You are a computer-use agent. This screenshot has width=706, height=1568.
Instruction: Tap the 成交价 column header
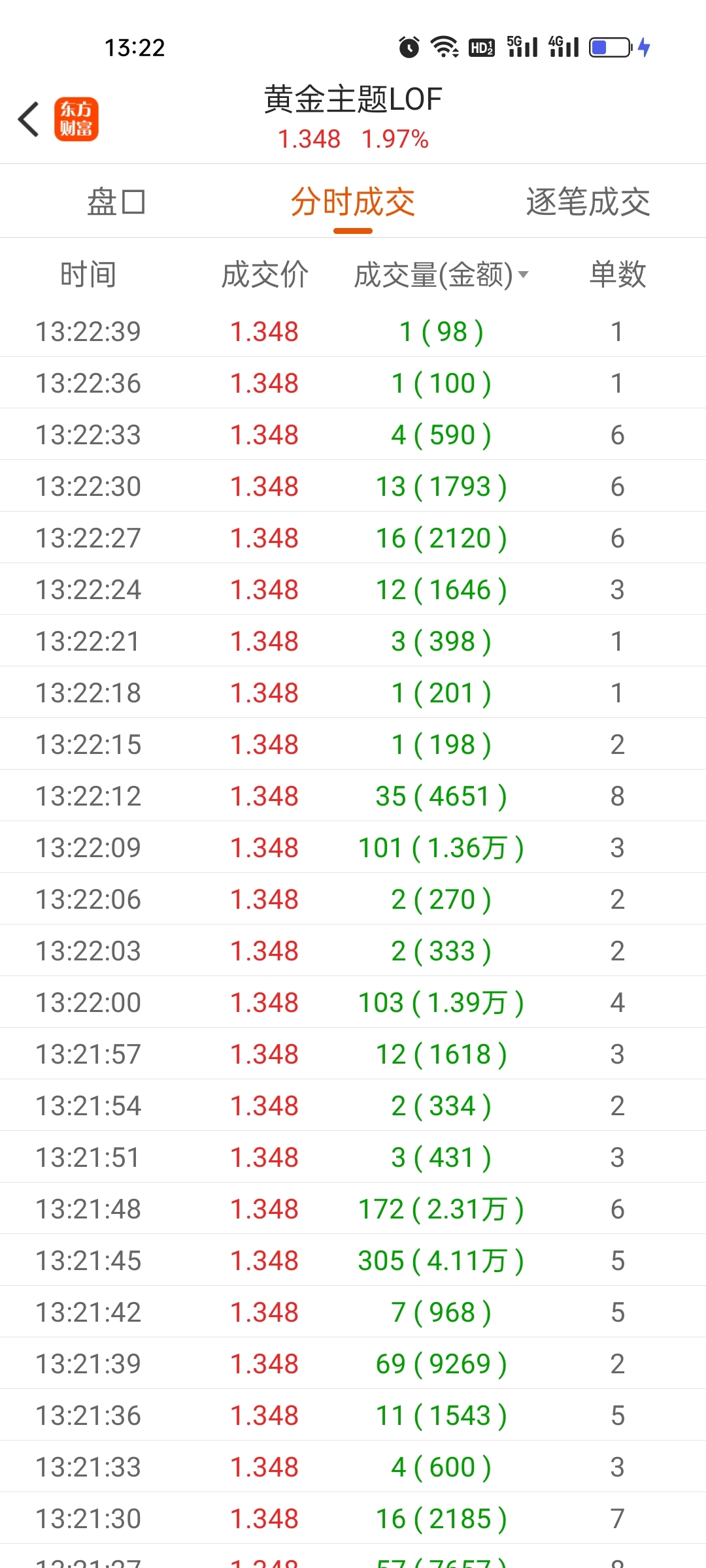point(265,274)
